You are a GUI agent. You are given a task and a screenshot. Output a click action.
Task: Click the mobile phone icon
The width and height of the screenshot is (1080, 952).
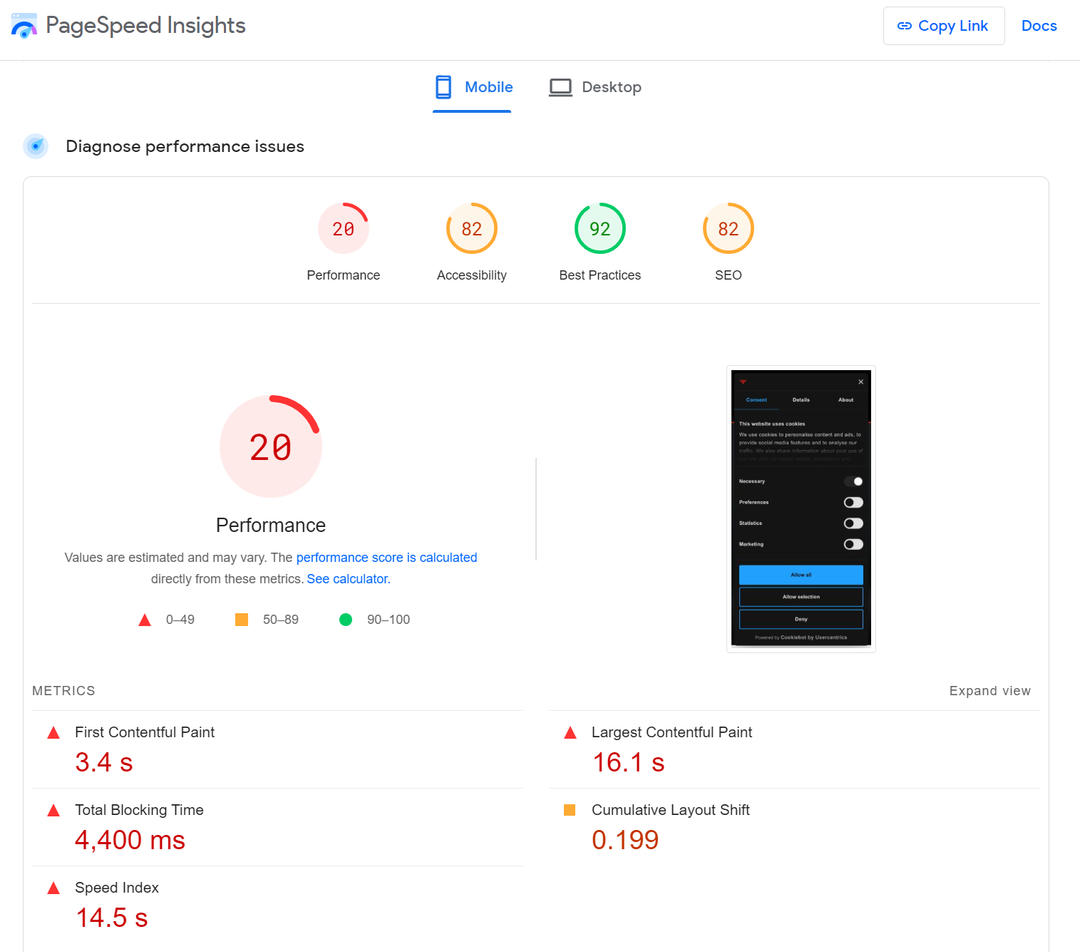click(x=444, y=87)
